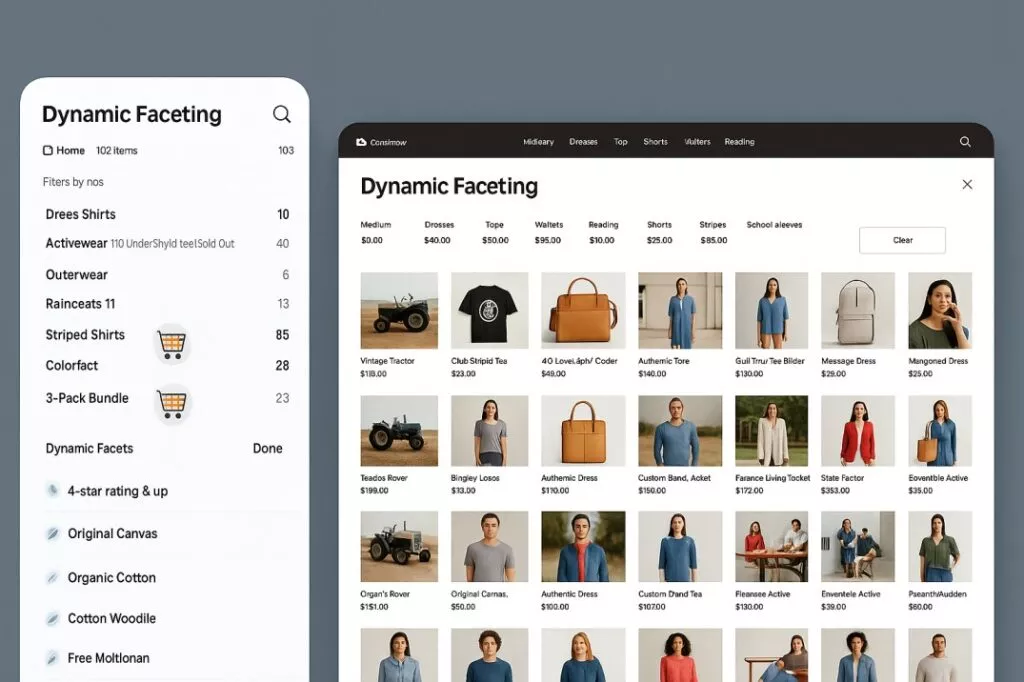Click the search icon in the left panel
The width and height of the screenshot is (1024, 682).
pos(282,114)
